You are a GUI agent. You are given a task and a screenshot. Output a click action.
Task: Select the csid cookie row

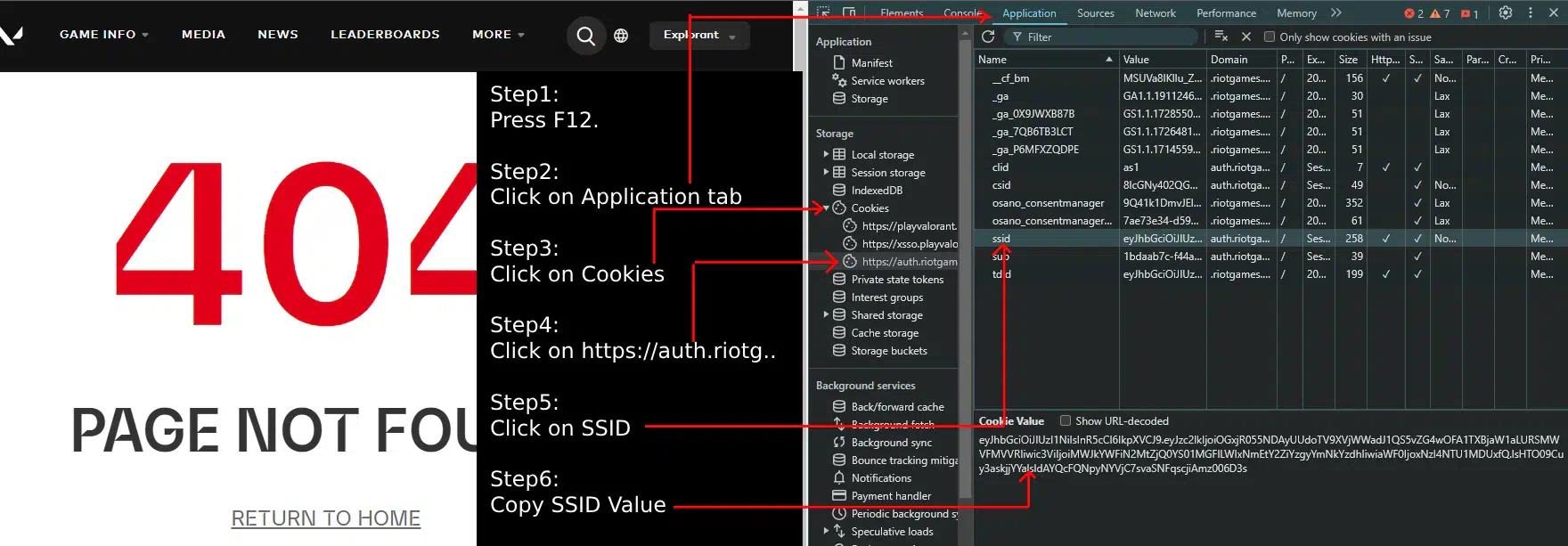pyautogui.click(x=1270, y=185)
